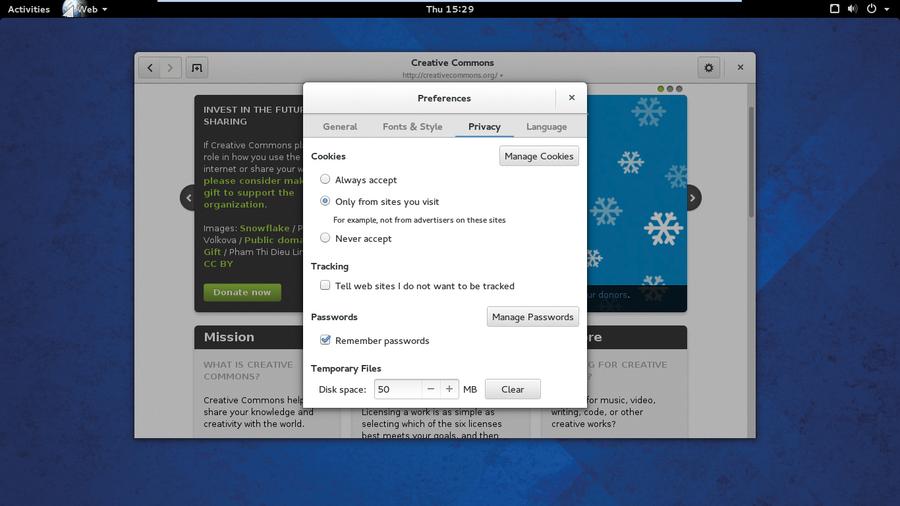900x506 pixels.
Task: Open the volume indicator in top bar
Action: pos(853,9)
